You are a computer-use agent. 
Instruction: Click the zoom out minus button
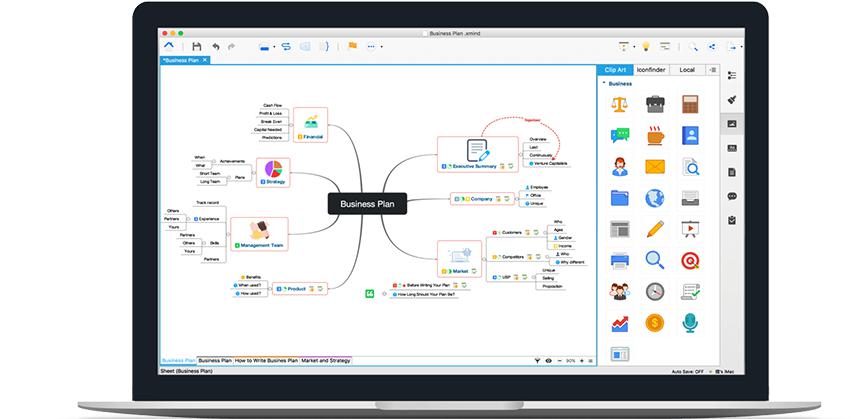click(559, 360)
